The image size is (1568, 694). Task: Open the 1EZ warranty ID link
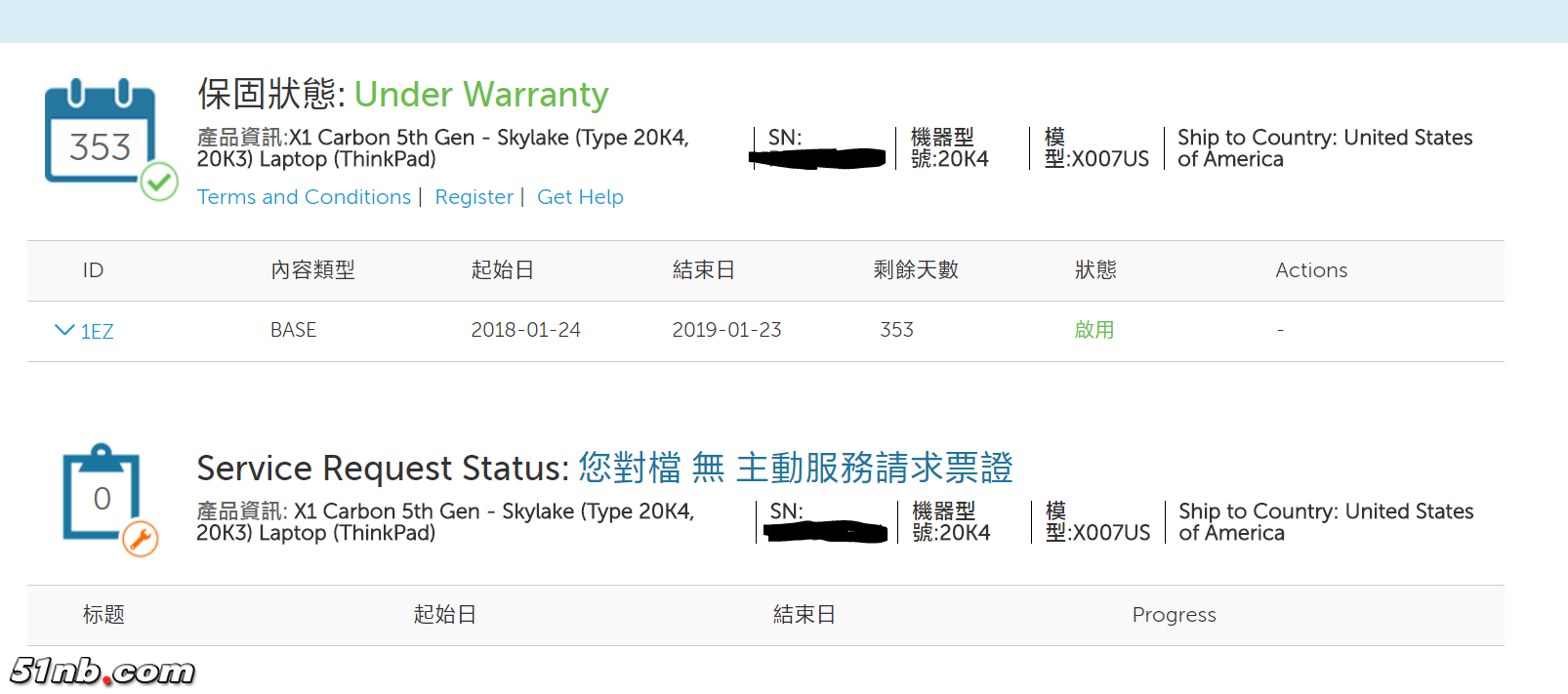(x=97, y=332)
